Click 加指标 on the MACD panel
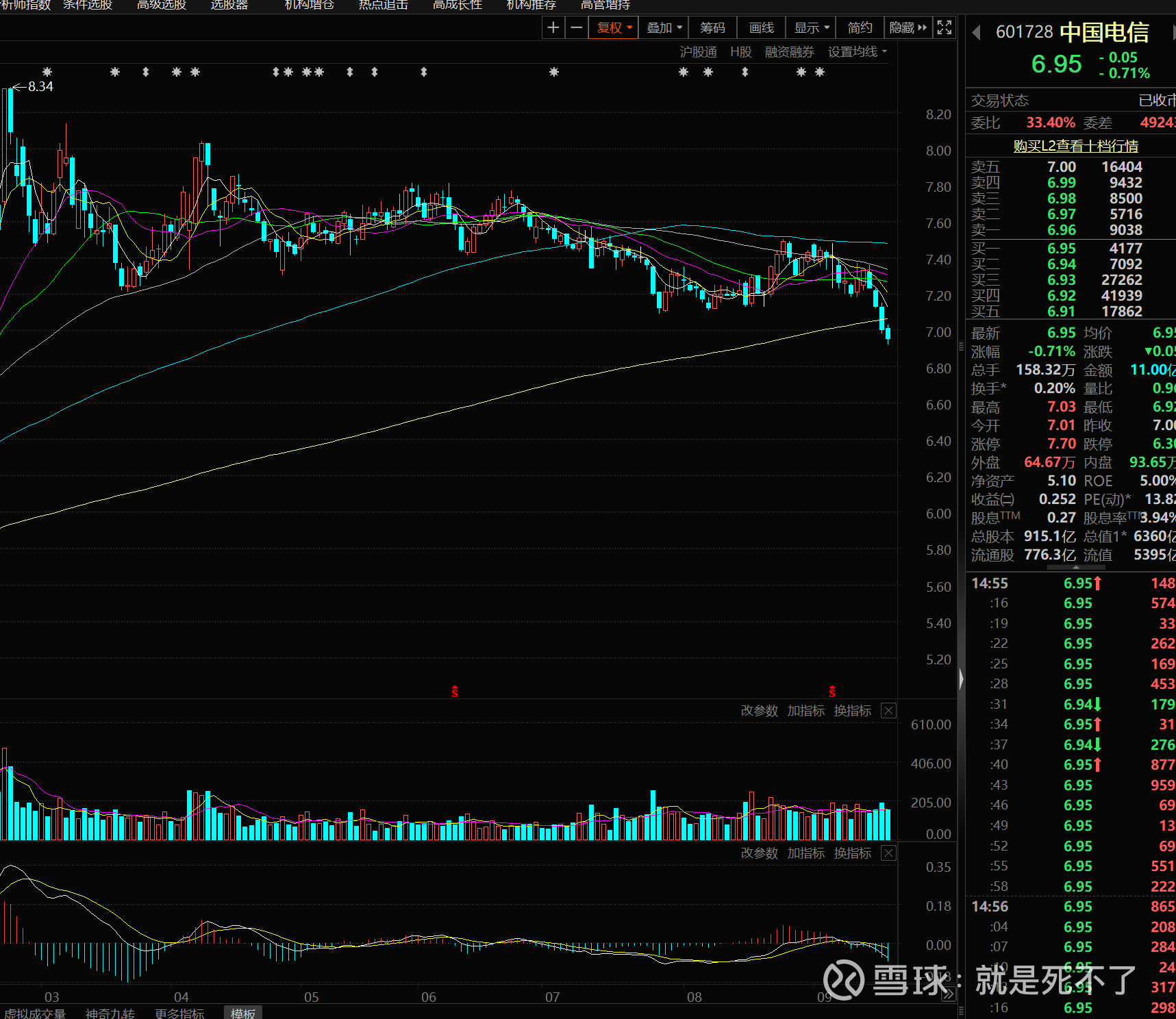The height and width of the screenshot is (1019, 1176). pyautogui.click(x=805, y=853)
